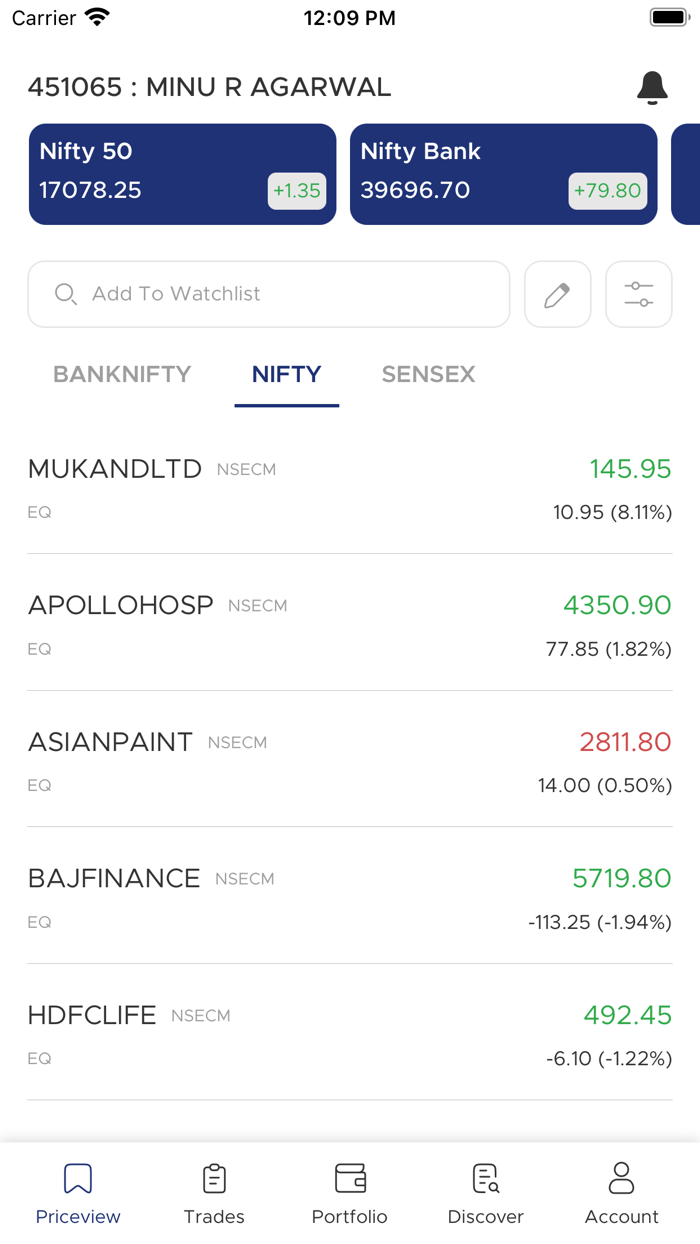Open the Trades clipboard icon
This screenshot has height=1244, width=700.
214,1179
